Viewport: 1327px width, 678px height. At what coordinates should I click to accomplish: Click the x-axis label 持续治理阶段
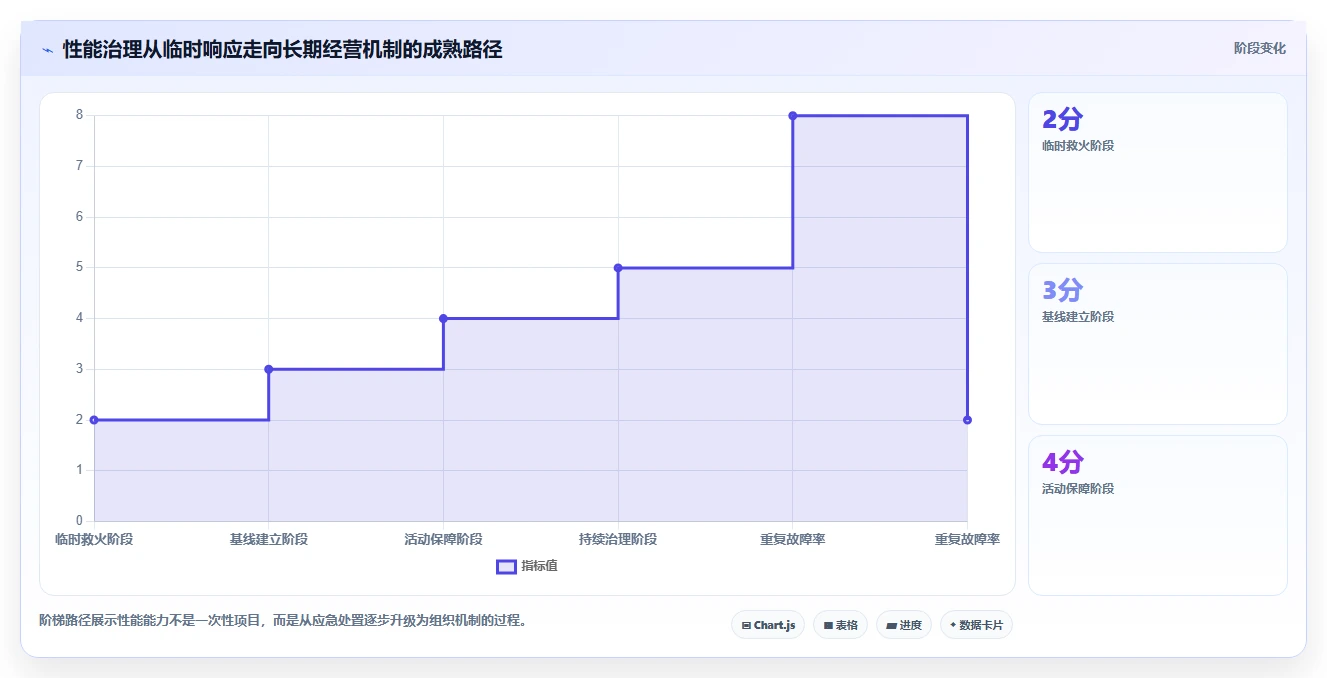(x=618, y=539)
